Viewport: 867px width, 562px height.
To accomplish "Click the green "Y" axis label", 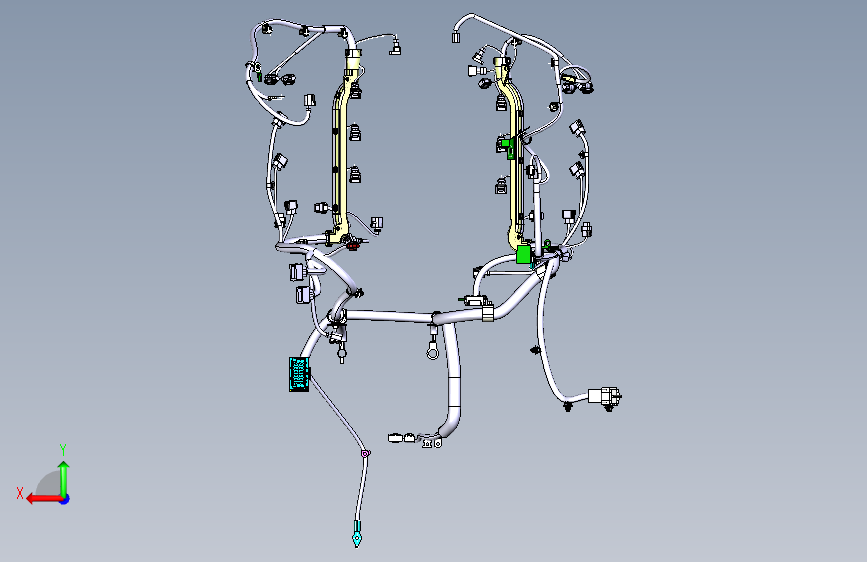I will click(63, 450).
